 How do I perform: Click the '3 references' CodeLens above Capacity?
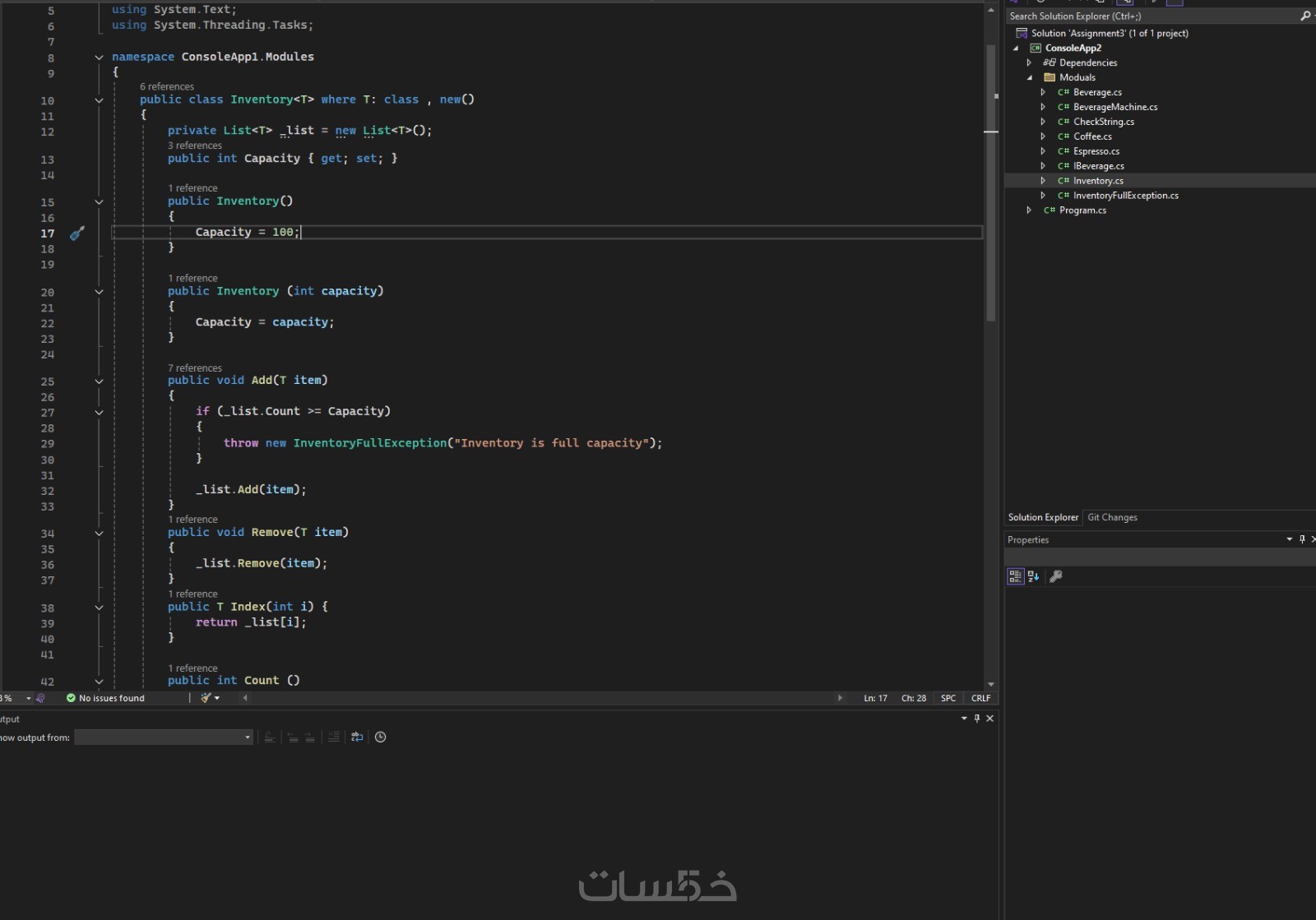coord(195,146)
